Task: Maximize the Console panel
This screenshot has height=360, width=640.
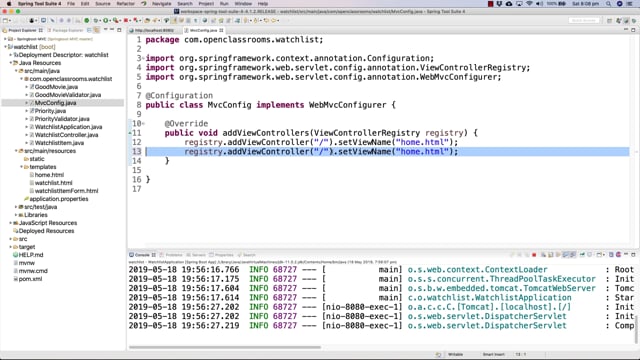Action: pyautogui.click(x=633, y=255)
